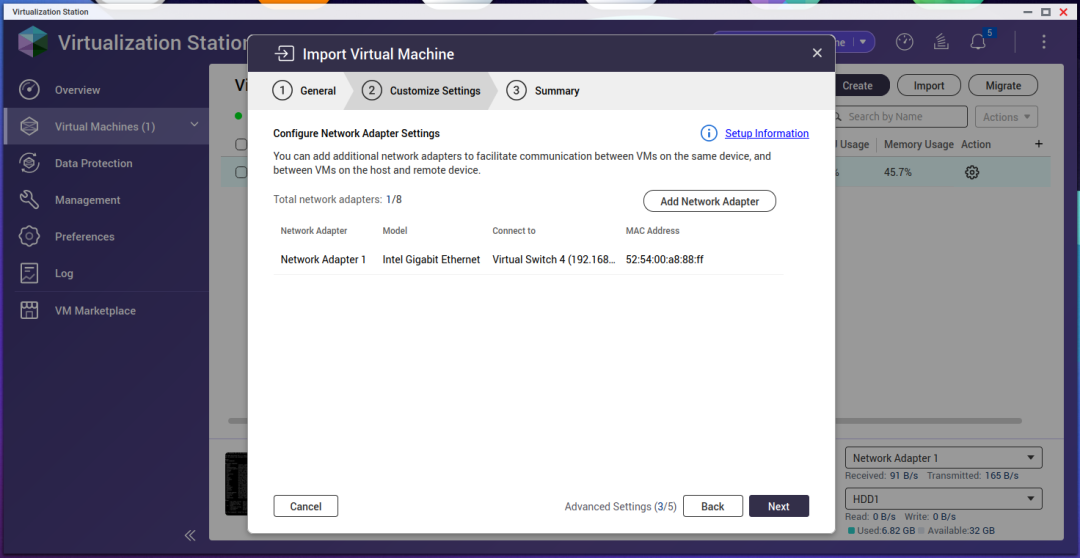
Task: Maximize the Virtualization Station window
Action: click(1046, 12)
